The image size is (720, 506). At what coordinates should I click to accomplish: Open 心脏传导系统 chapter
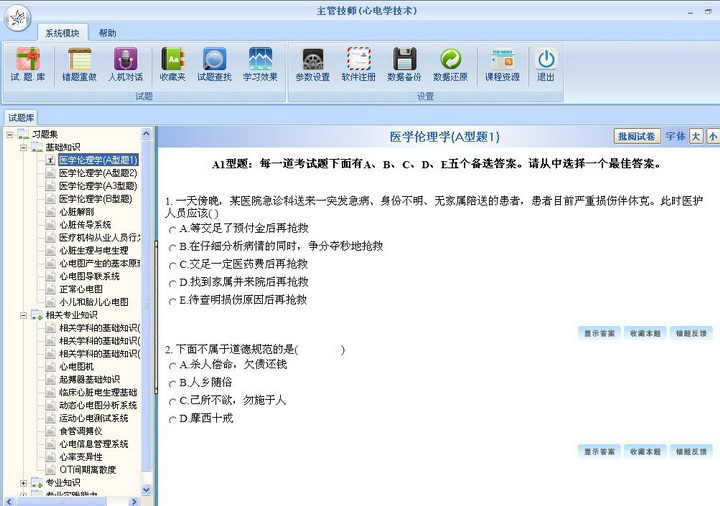[x=85, y=225]
